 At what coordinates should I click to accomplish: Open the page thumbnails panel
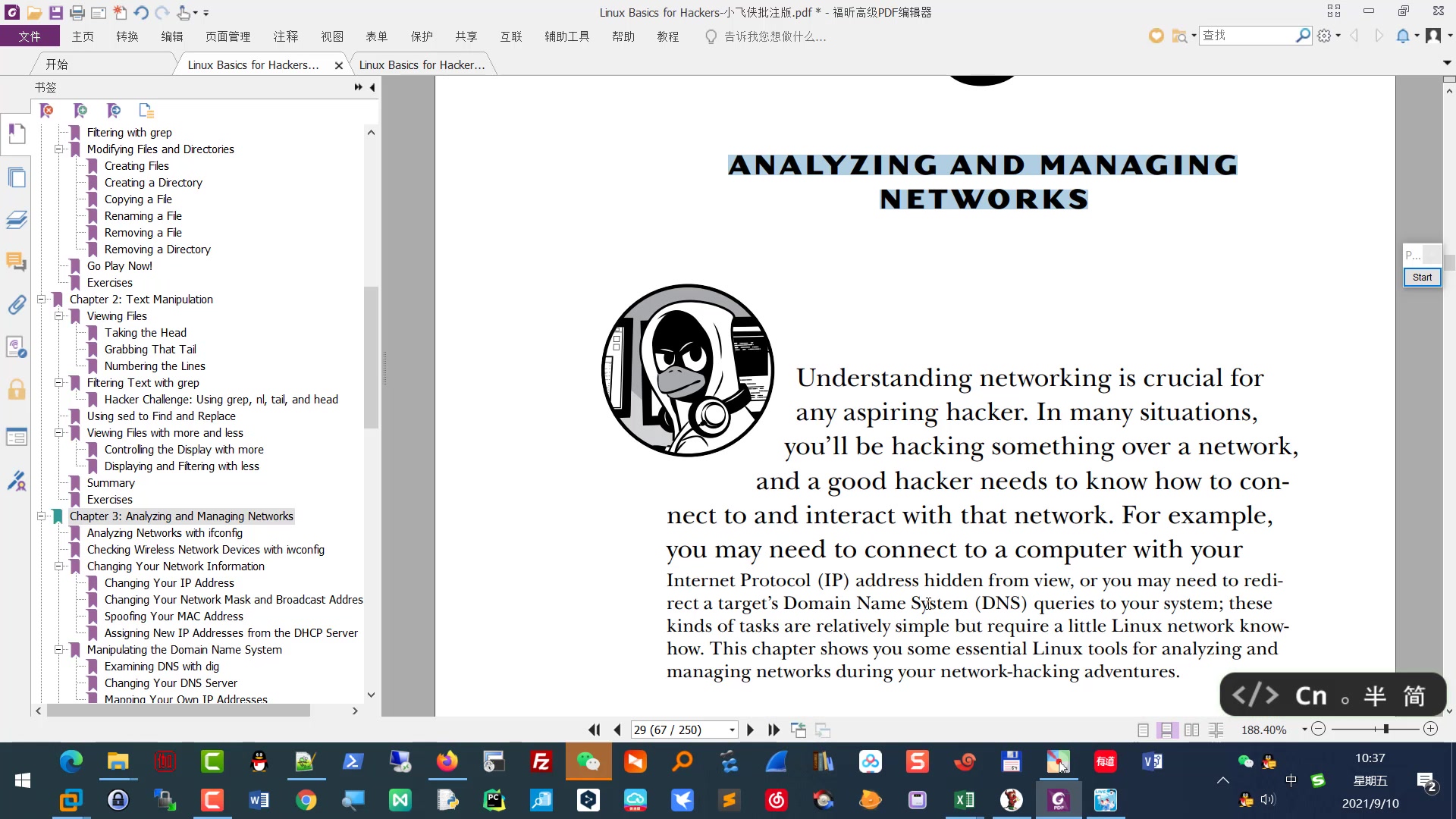coord(17,178)
